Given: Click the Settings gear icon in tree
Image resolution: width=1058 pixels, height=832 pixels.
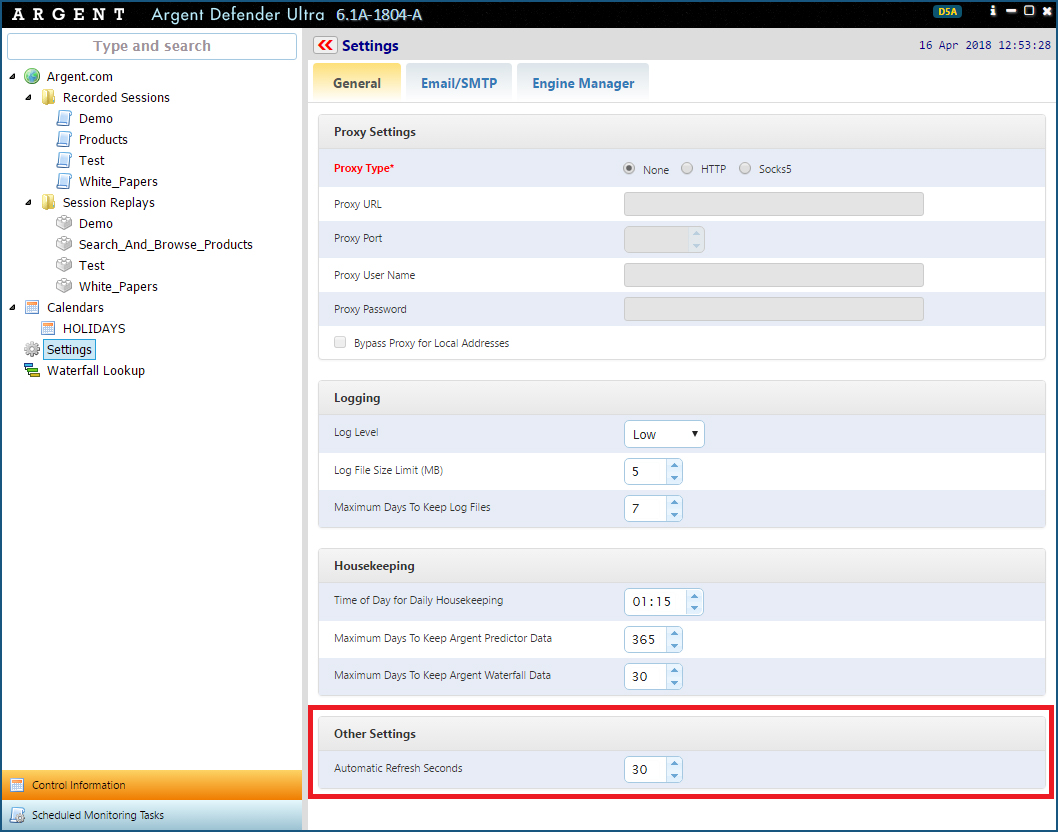Looking at the screenshot, I should (32, 349).
